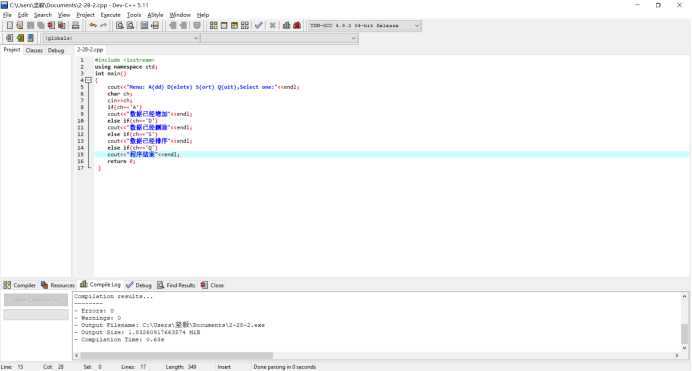
Task: Open the empty function list dropdown beside (globals)
Action: click(279, 38)
